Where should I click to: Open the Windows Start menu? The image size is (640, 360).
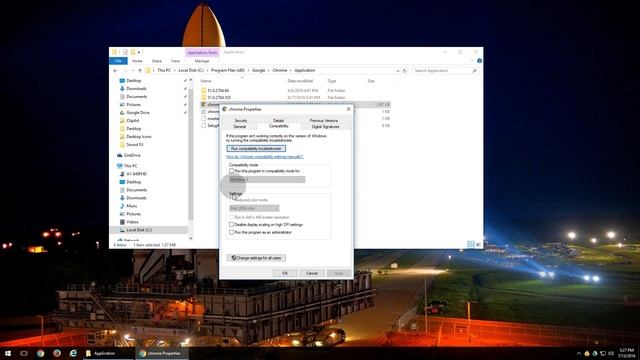(8, 353)
